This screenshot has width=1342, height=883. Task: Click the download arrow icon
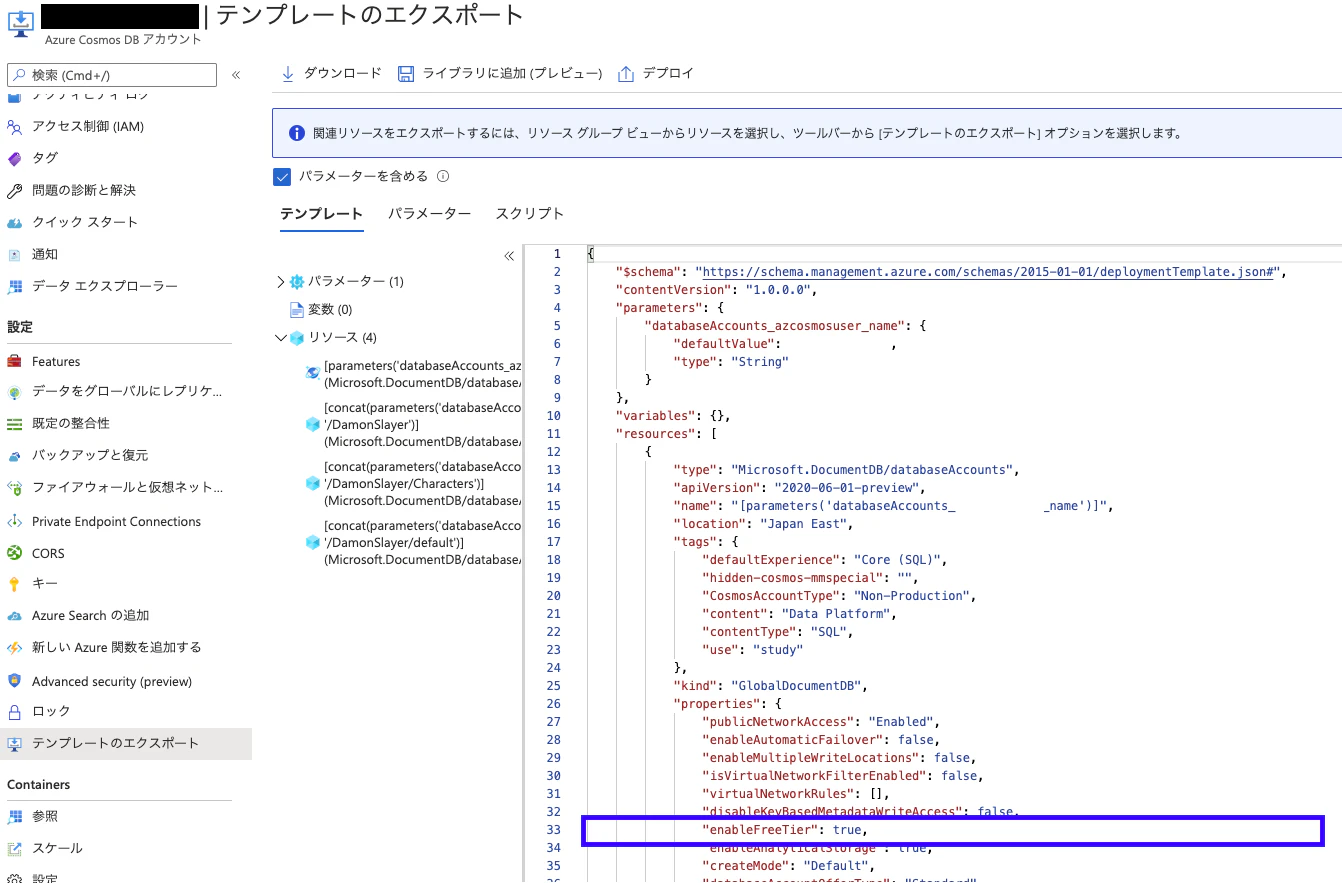coord(288,73)
